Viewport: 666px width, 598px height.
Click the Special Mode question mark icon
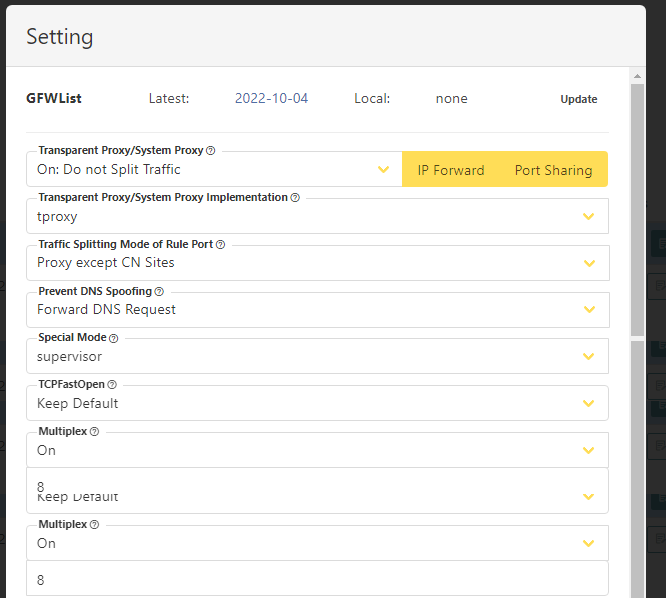[x=113, y=338]
